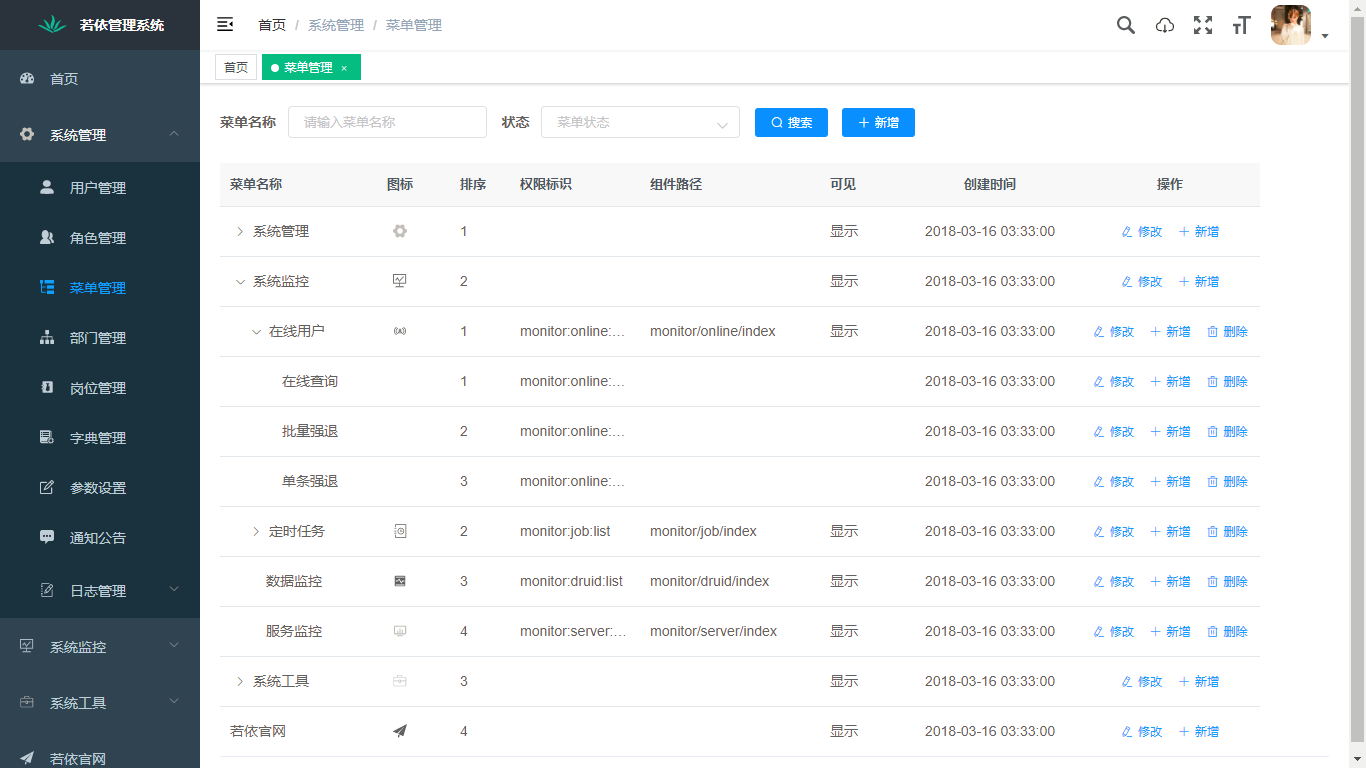Click the job icon in 定时任务 row

[x=400, y=531]
